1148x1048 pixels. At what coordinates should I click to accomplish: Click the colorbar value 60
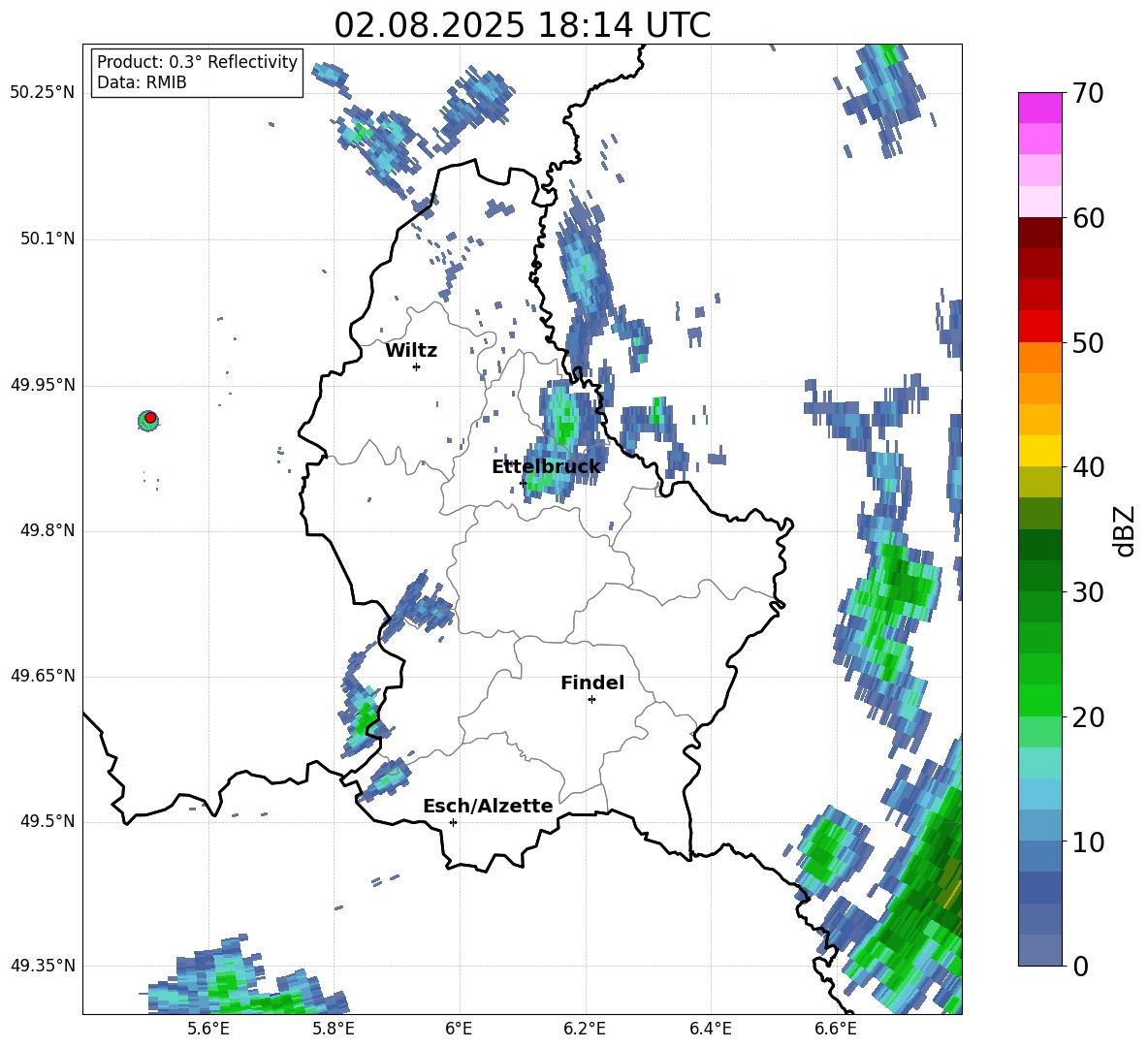[x=1088, y=218]
